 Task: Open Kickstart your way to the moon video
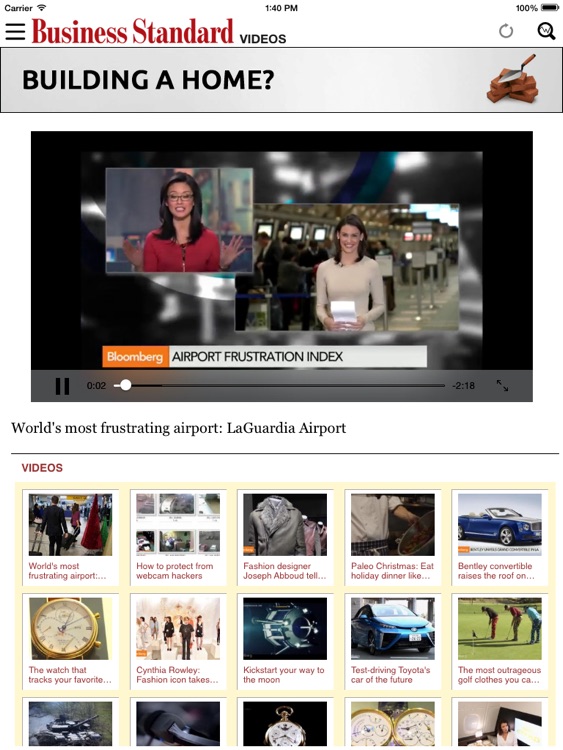click(x=285, y=629)
